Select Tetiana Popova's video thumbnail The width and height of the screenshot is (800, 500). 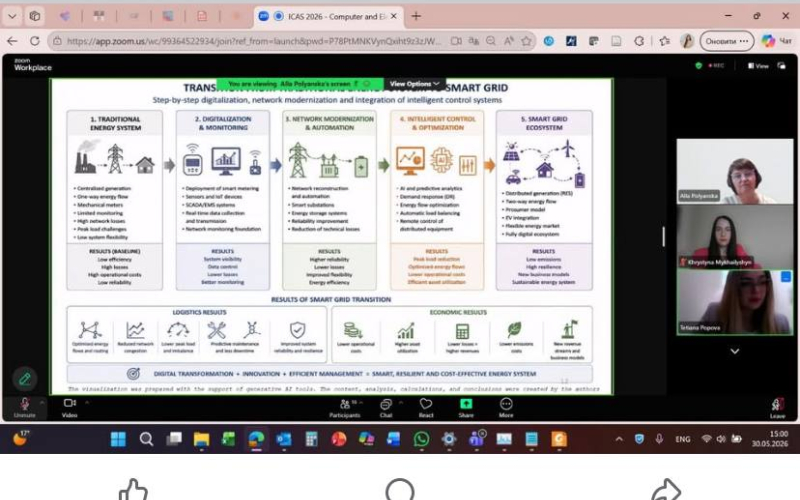735,302
